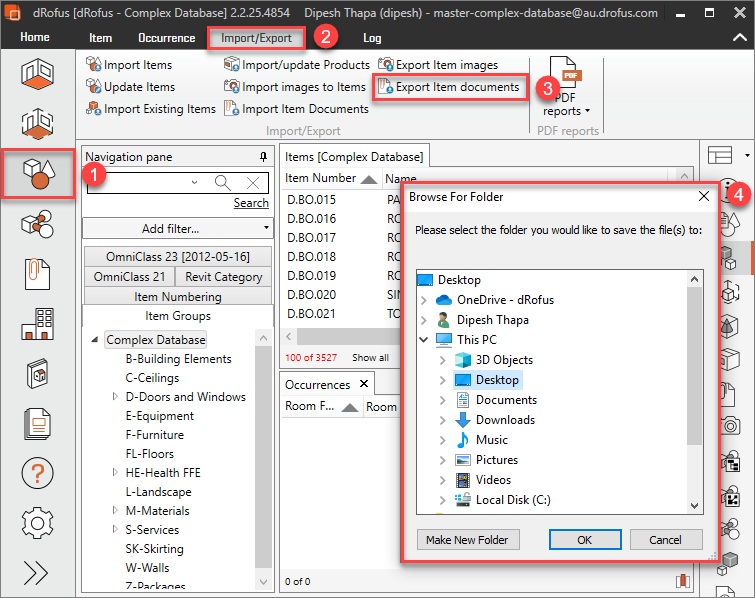The width and height of the screenshot is (755, 598).
Task: Expand the S-Services tree node
Action: 115,529
